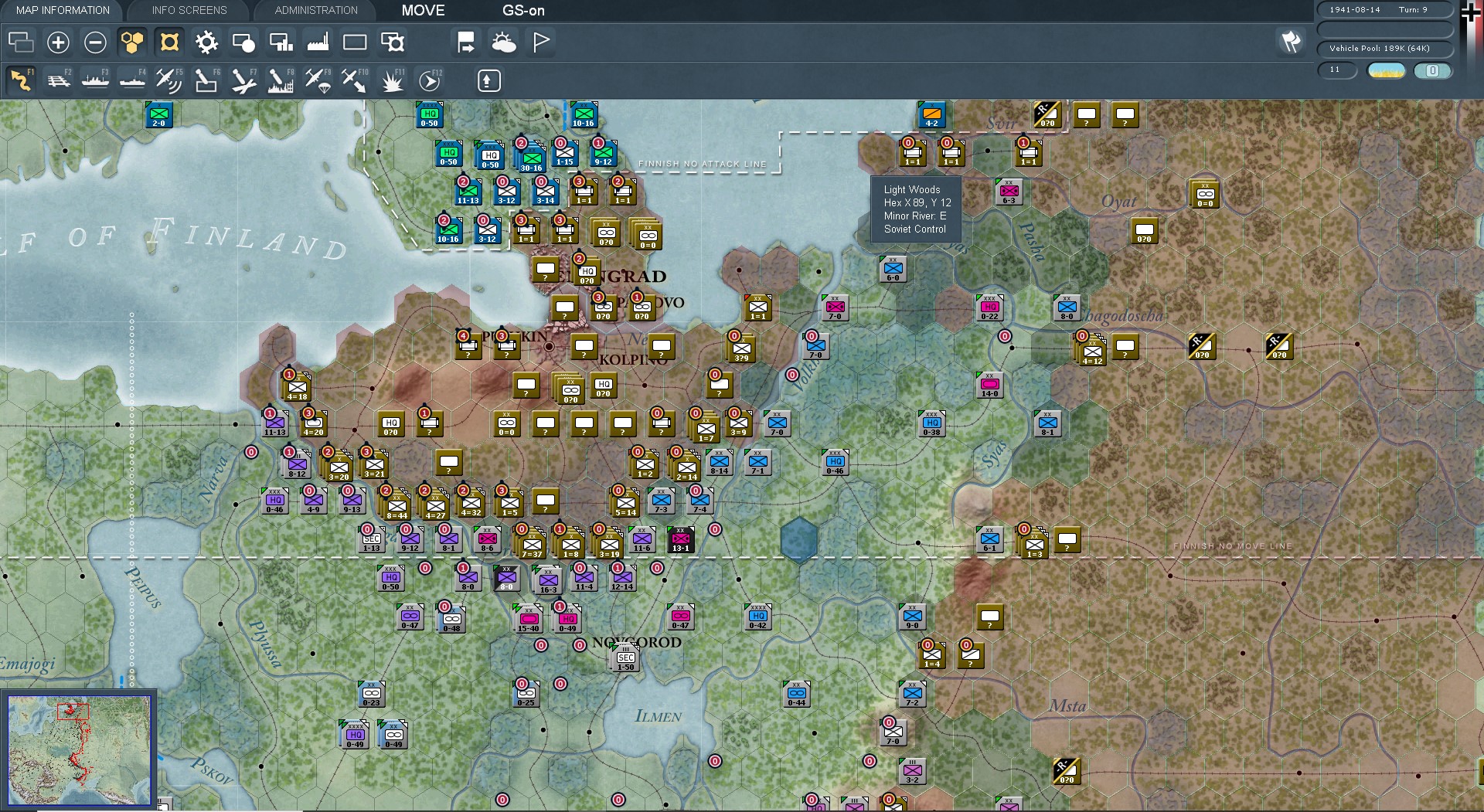Select F7 bomb airfield mode

point(243,80)
